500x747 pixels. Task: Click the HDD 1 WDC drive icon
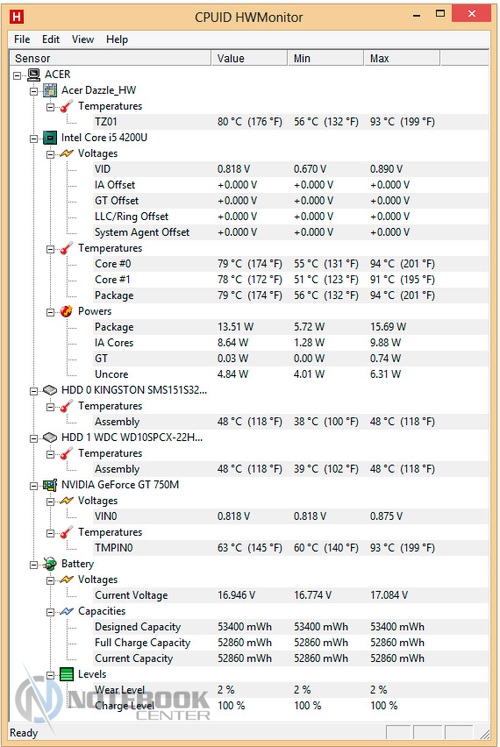(x=50, y=437)
